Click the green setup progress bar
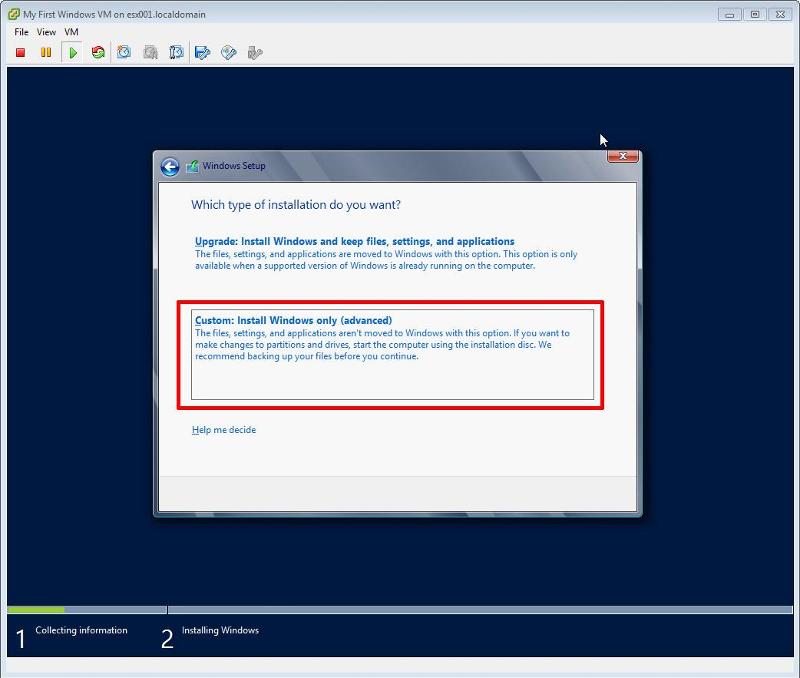This screenshot has height=678, width=800. (x=36, y=610)
